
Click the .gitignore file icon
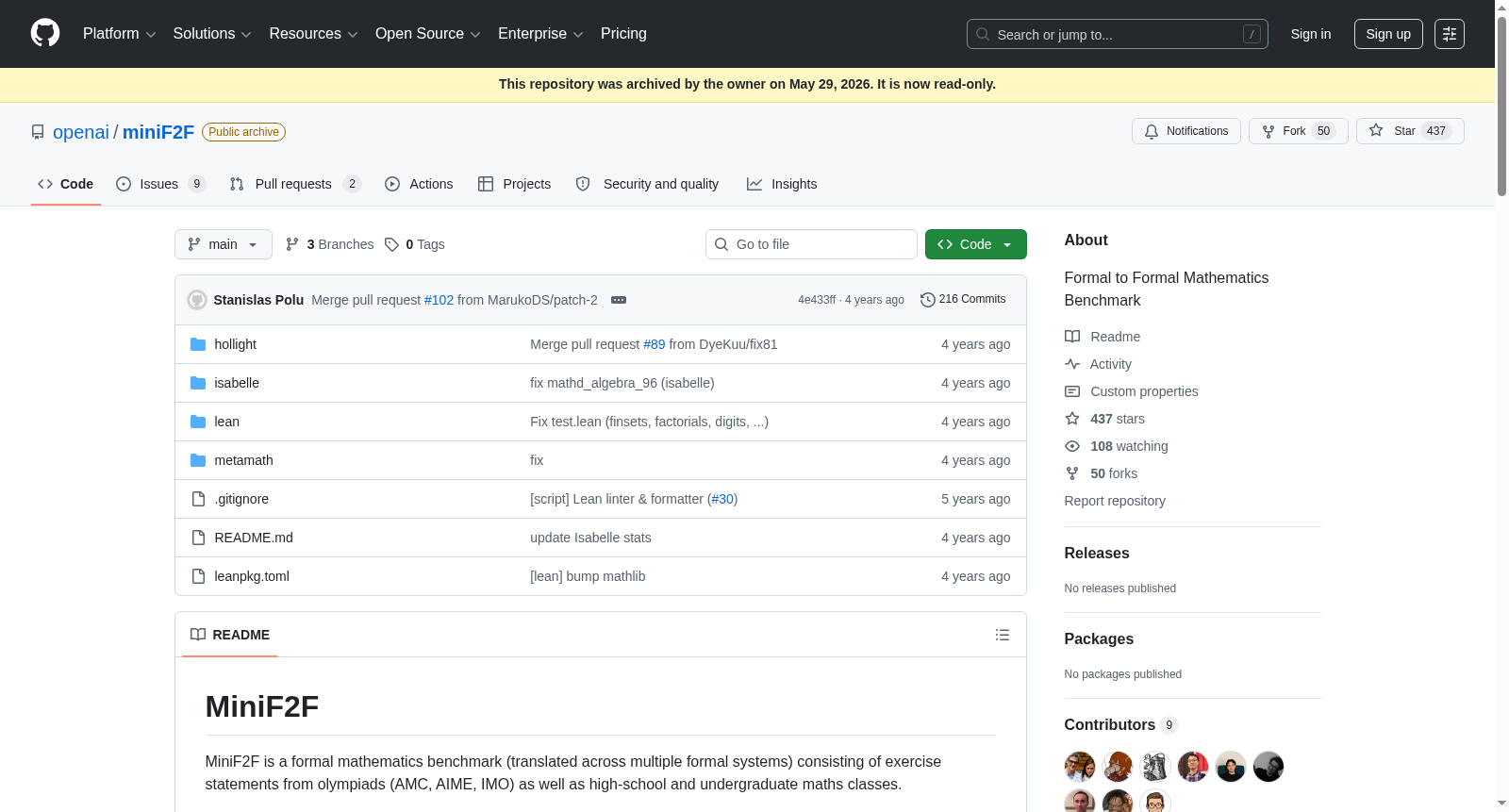[198, 499]
